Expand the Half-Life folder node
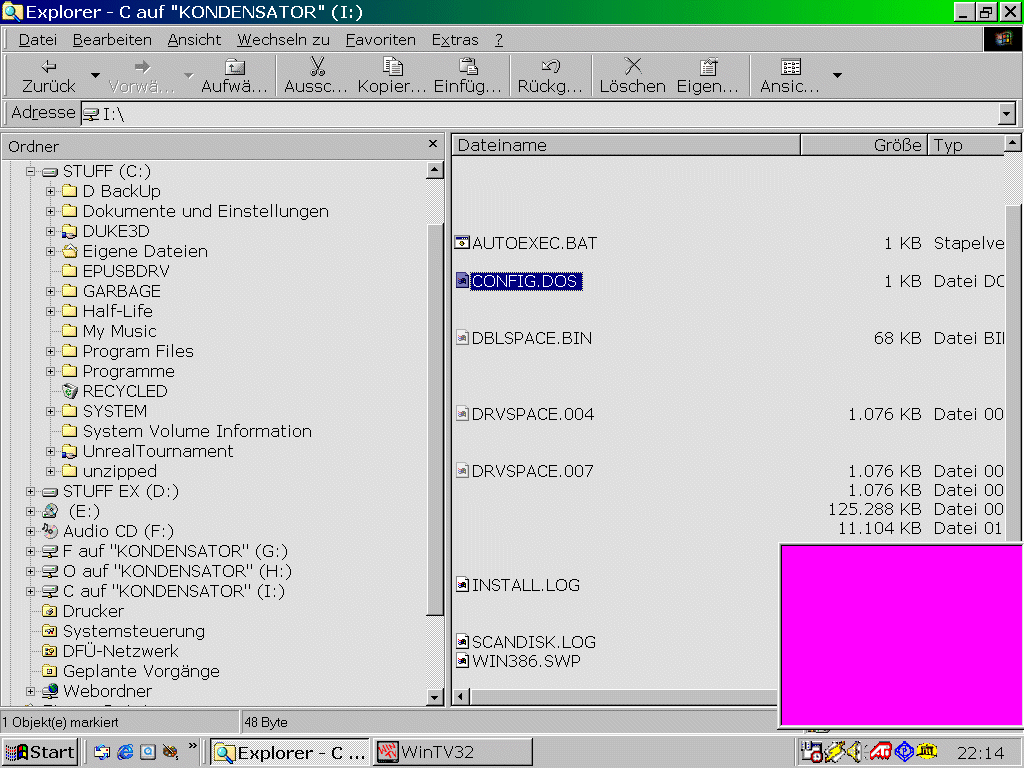 (x=51, y=311)
